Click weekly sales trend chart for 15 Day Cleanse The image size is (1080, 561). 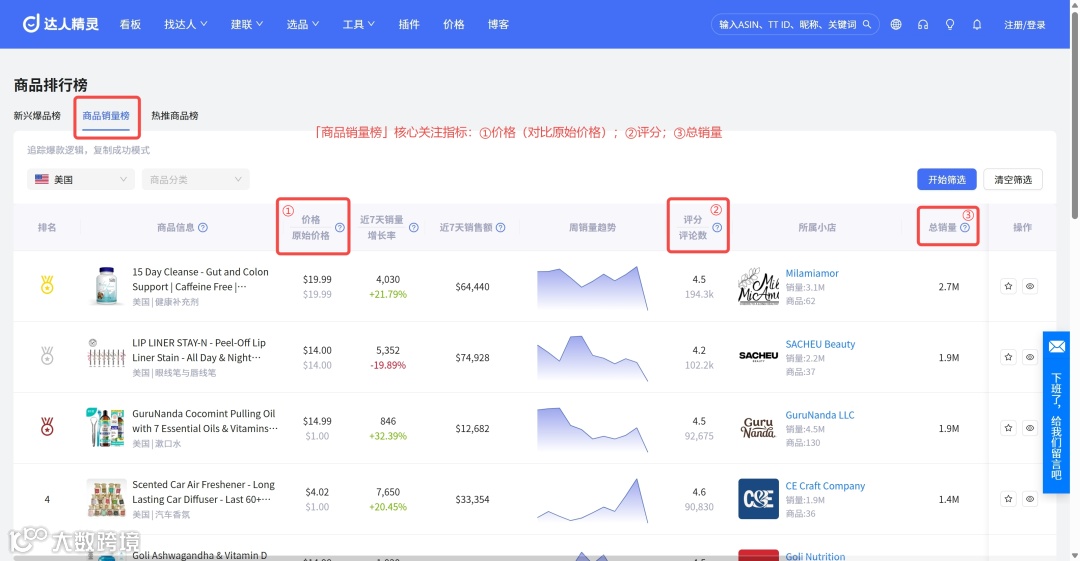coord(592,288)
